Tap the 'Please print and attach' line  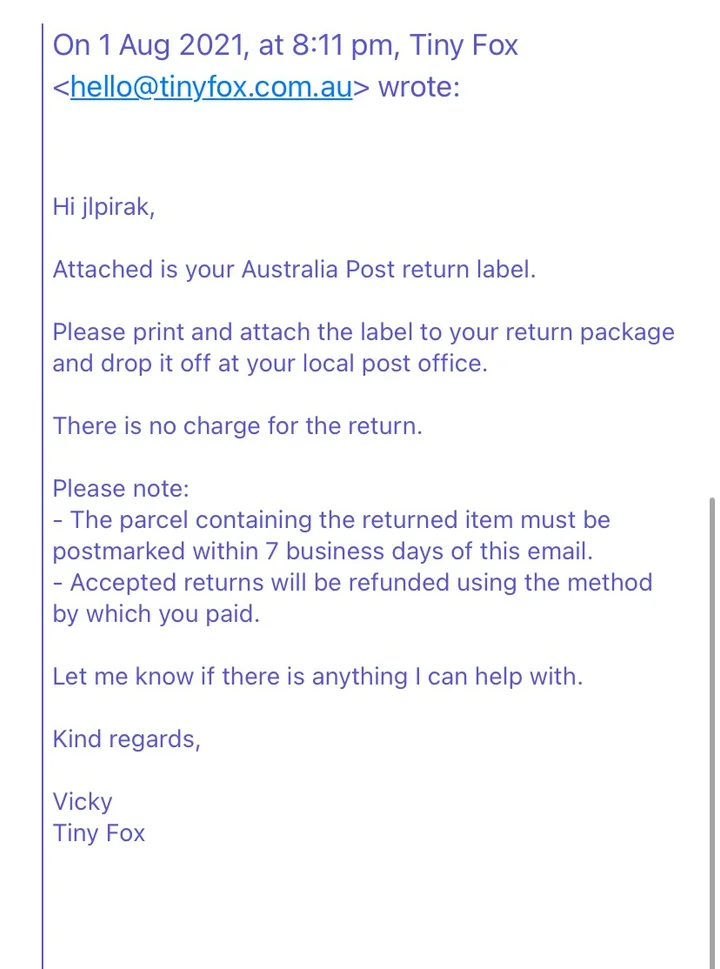[x=363, y=333]
